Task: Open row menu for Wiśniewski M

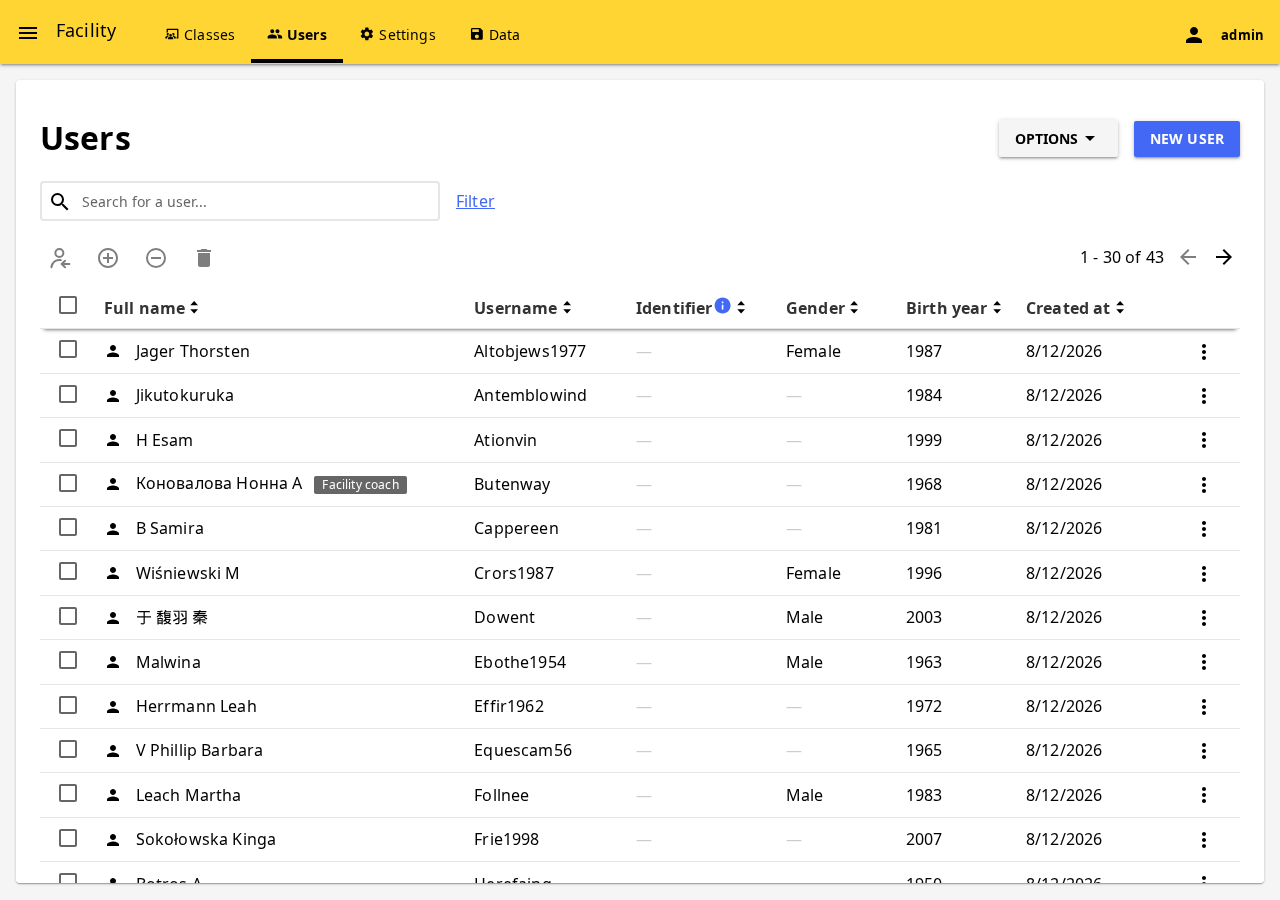Action: (x=1204, y=574)
